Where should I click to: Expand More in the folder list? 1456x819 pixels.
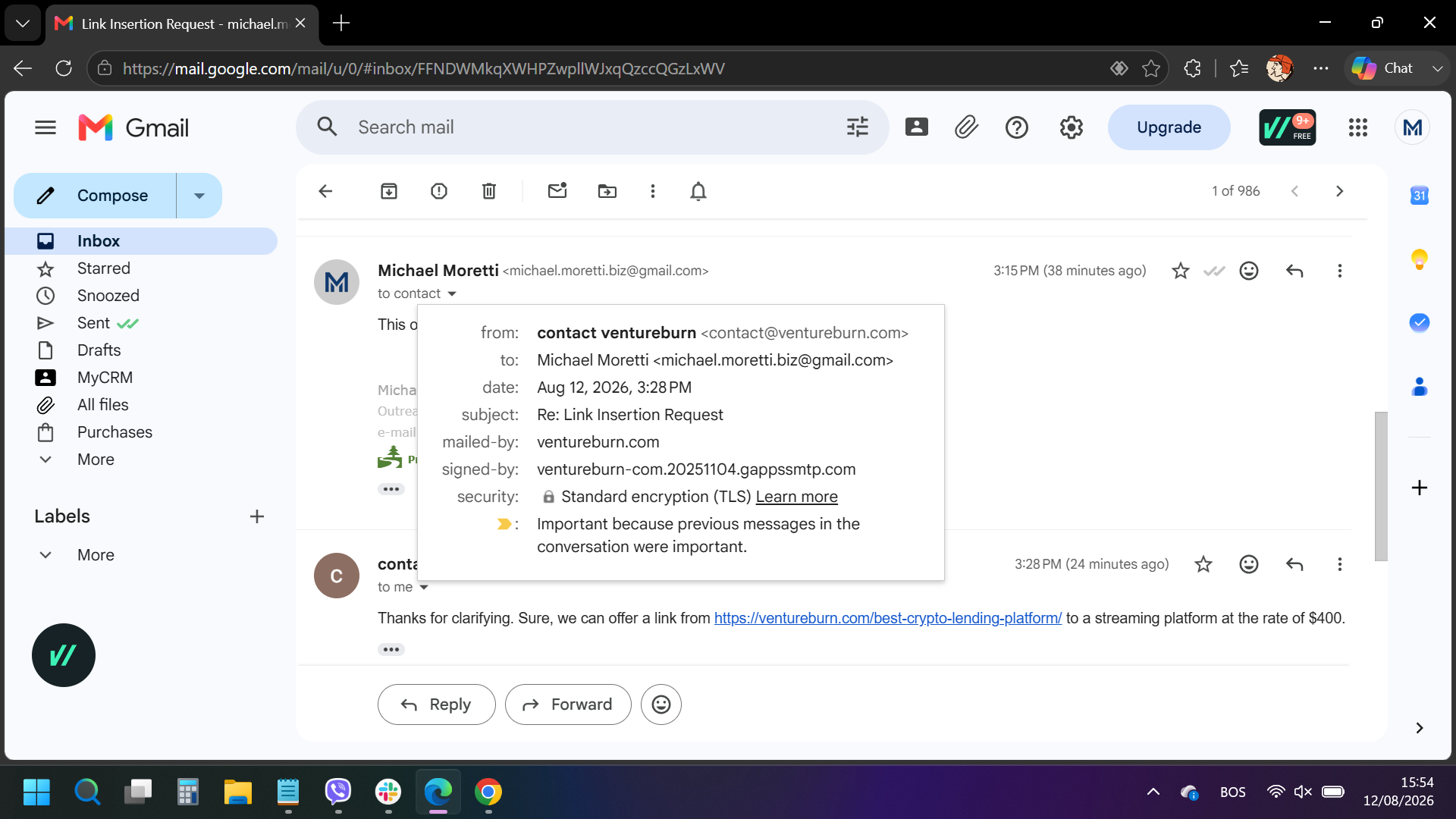point(96,460)
